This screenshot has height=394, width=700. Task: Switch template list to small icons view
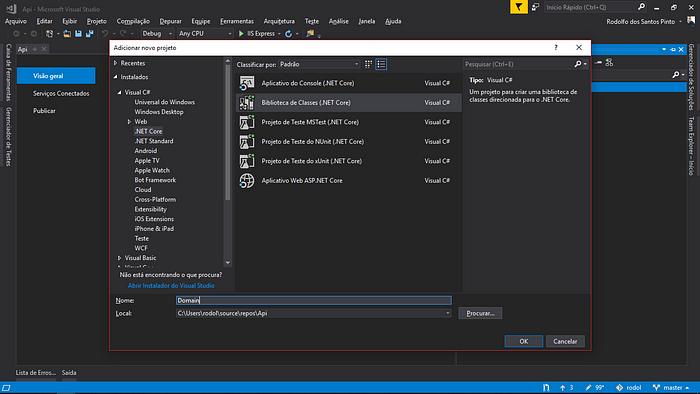(x=368, y=64)
